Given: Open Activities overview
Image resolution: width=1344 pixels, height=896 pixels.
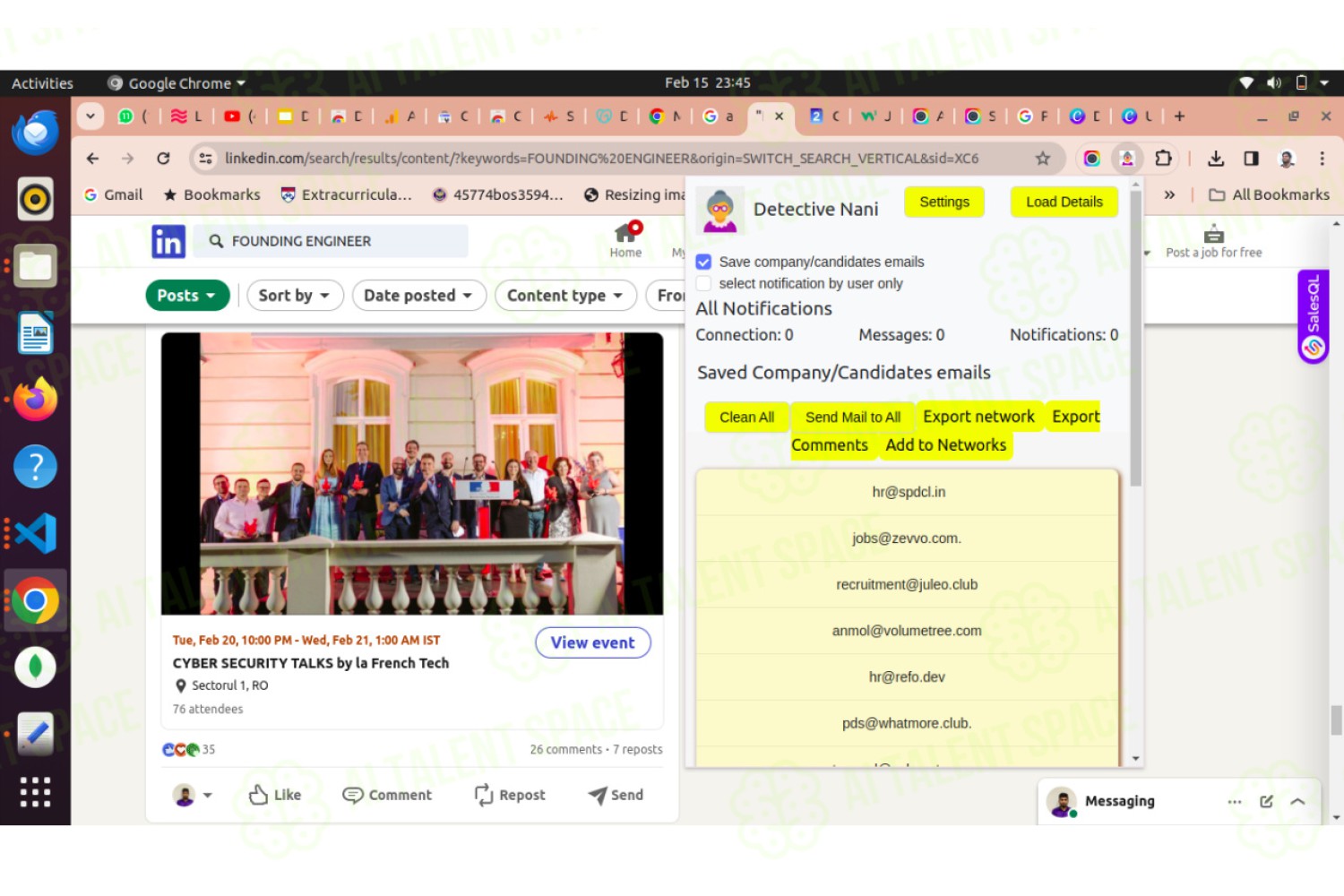Looking at the screenshot, I should pos(42,83).
